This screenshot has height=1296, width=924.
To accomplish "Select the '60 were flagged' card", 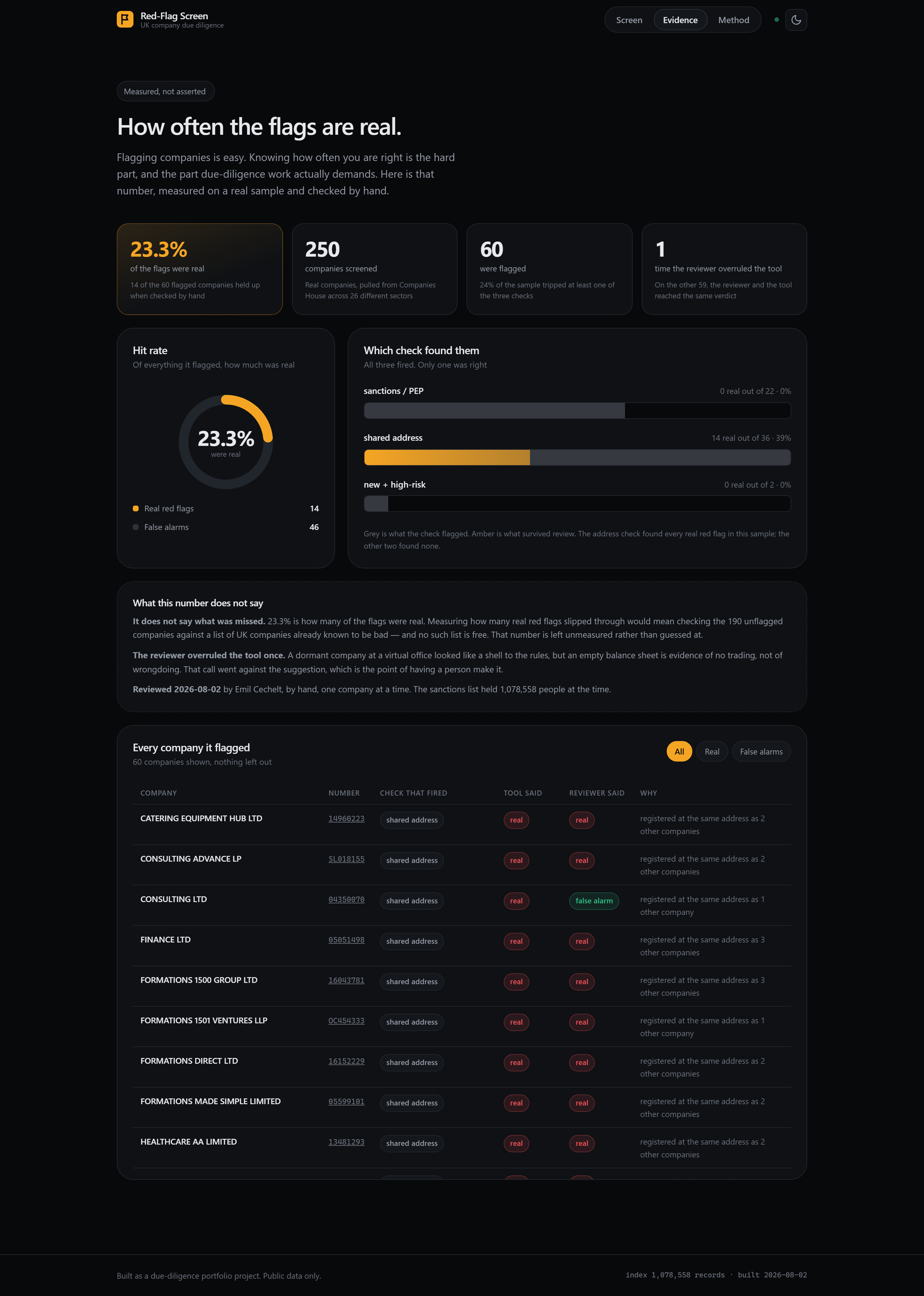I will 549,269.
